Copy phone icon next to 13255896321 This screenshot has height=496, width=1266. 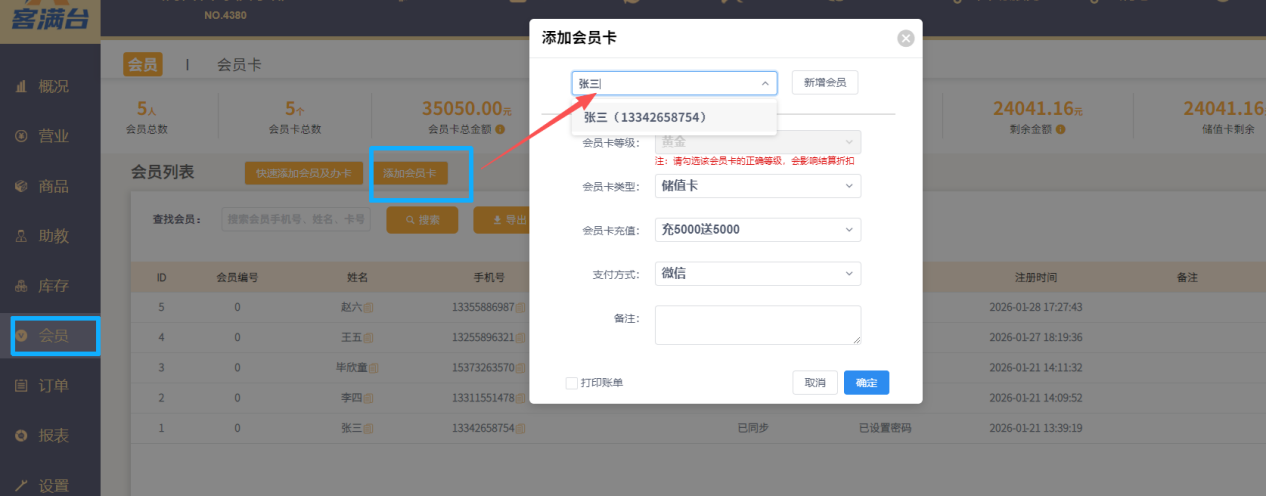520,338
